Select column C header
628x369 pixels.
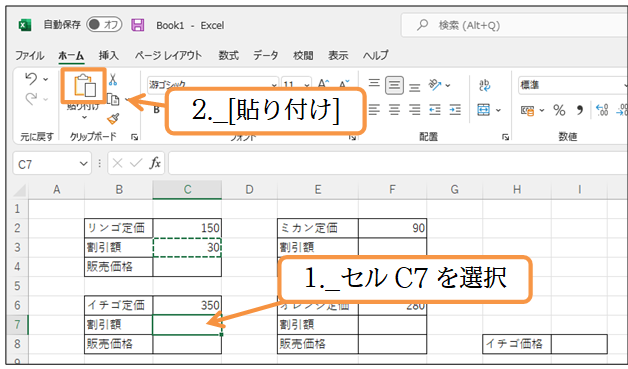coord(187,190)
